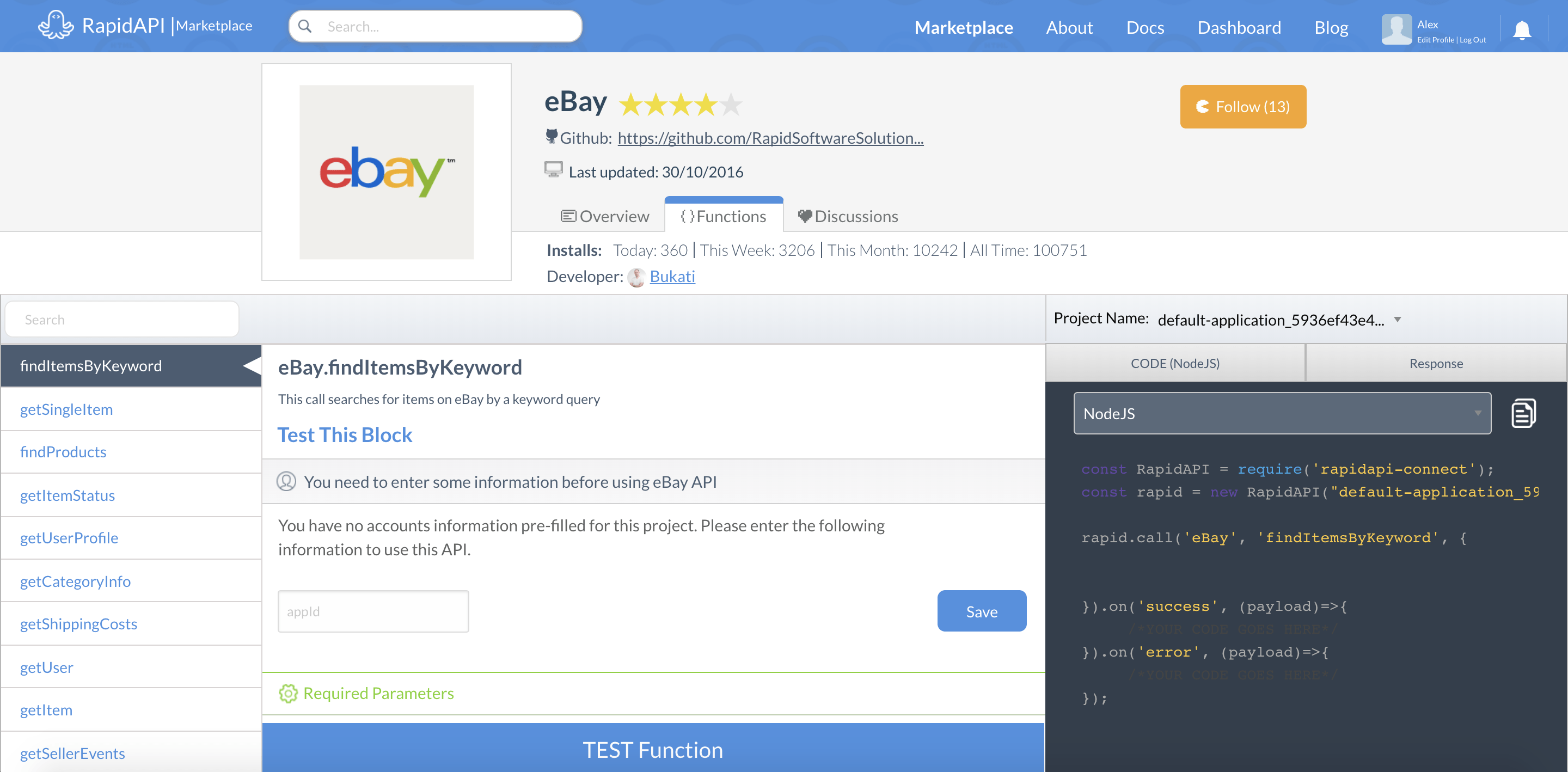Open Docs in top navigation
Screen dimensions: 1568x772
click(1145, 27)
